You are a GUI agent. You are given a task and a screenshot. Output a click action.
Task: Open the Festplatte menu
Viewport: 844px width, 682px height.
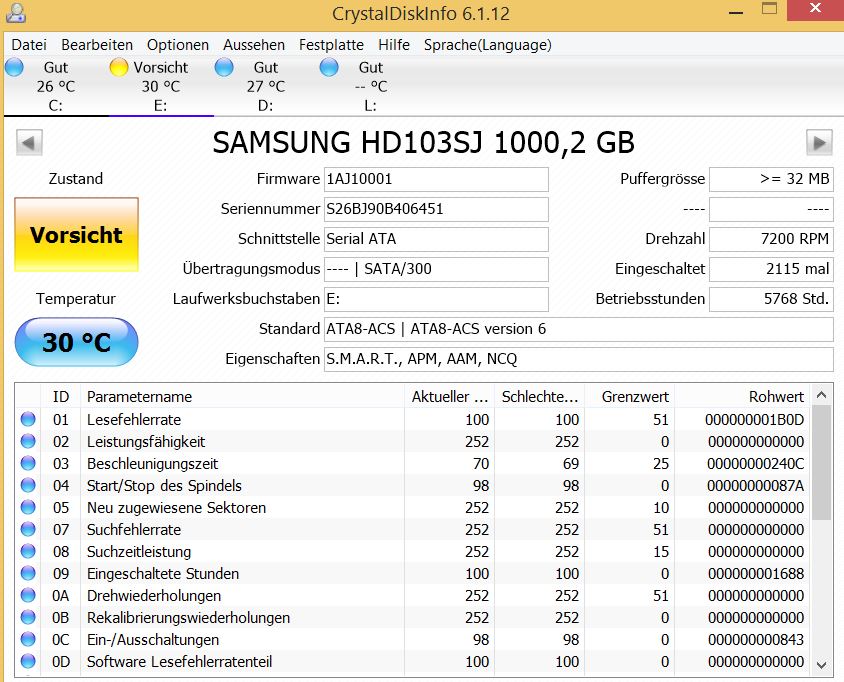(332, 45)
